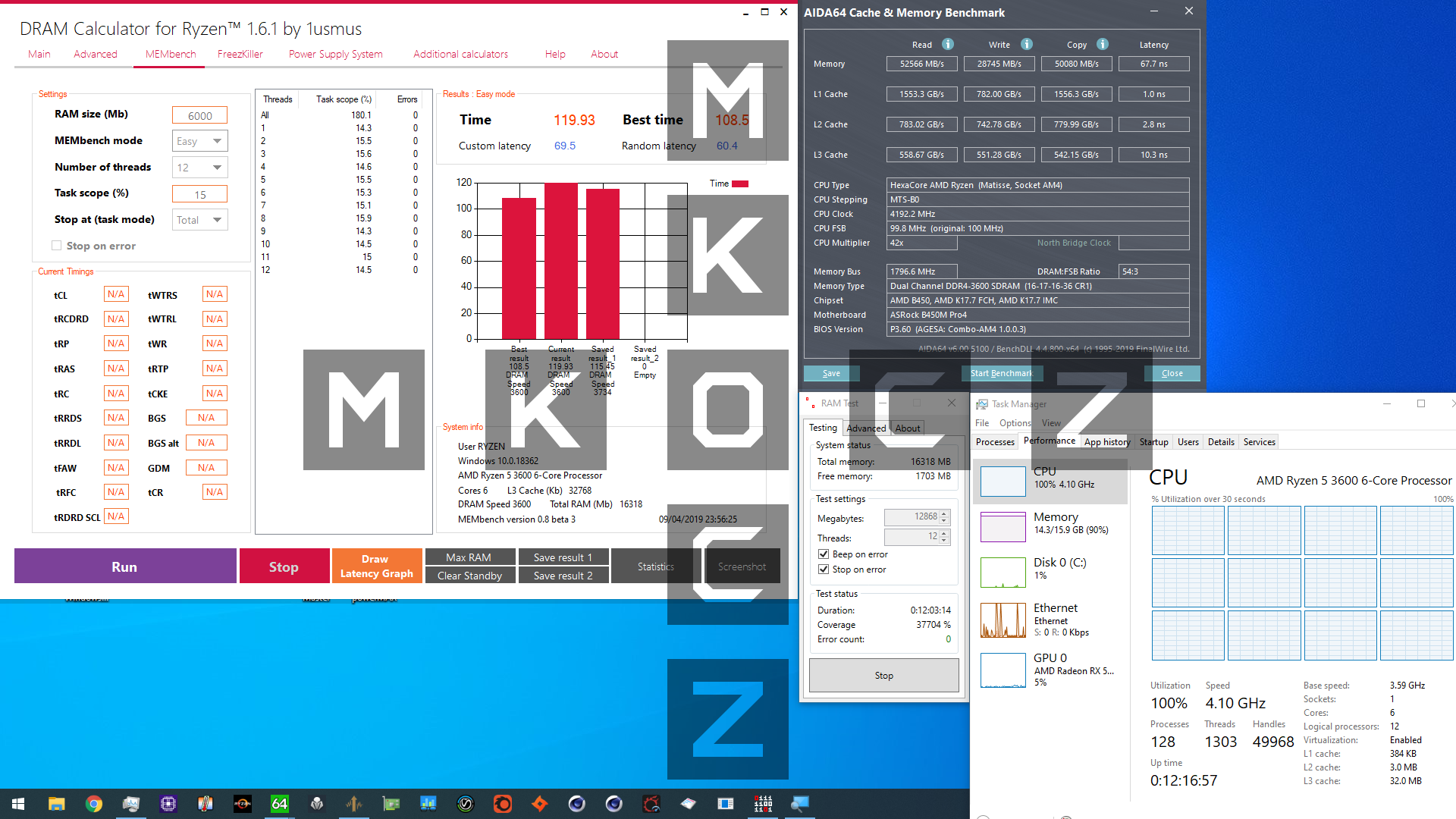Click Save in AIDA64 benchmark
Screen dimensions: 1456x819
point(832,373)
